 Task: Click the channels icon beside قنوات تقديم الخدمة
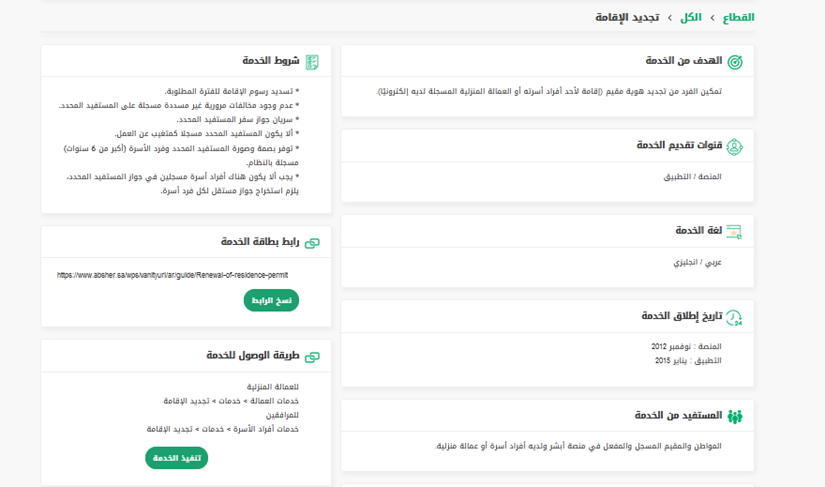point(735,146)
